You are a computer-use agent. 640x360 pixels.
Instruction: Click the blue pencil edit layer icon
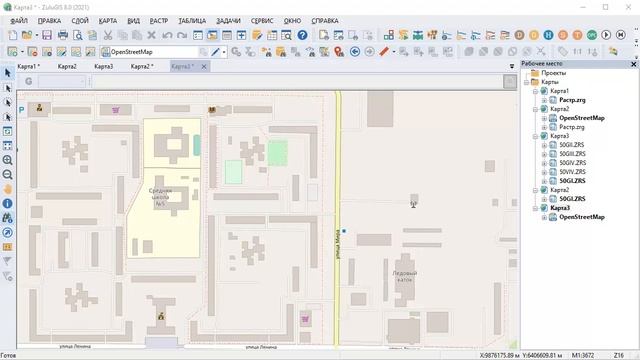click(x=215, y=52)
